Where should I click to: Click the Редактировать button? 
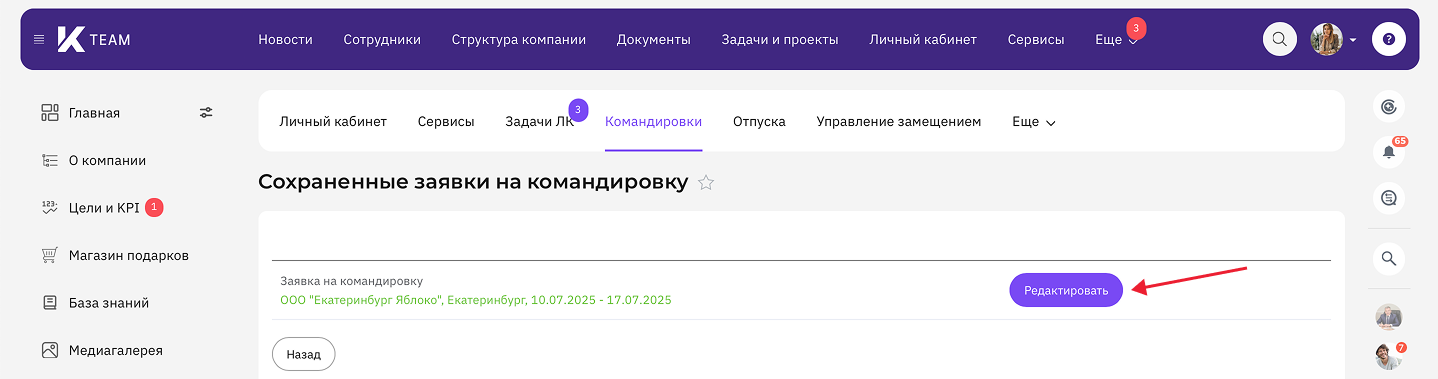pos(1066,290)
